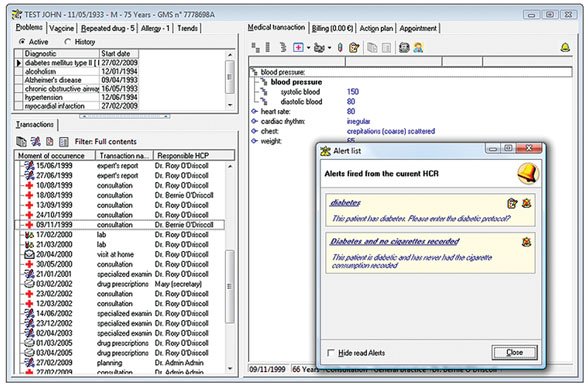The height and width of the screenshot is (387, 588).
Task: Expand the heart rate node
Action: [x=255, y=111]
